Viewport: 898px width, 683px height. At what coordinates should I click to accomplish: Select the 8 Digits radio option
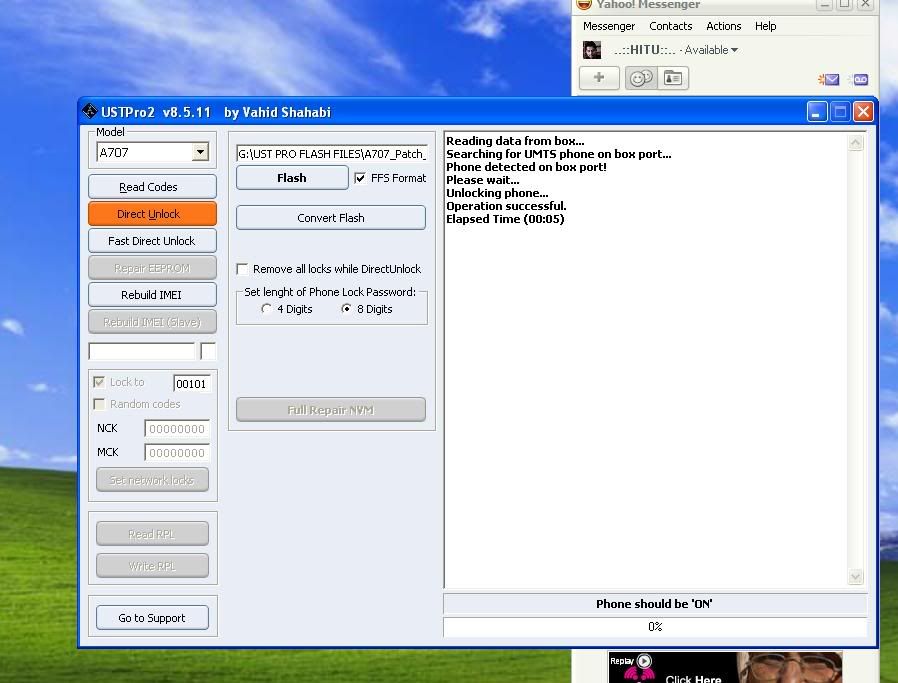pyautogui.click(x=346, y=309)
